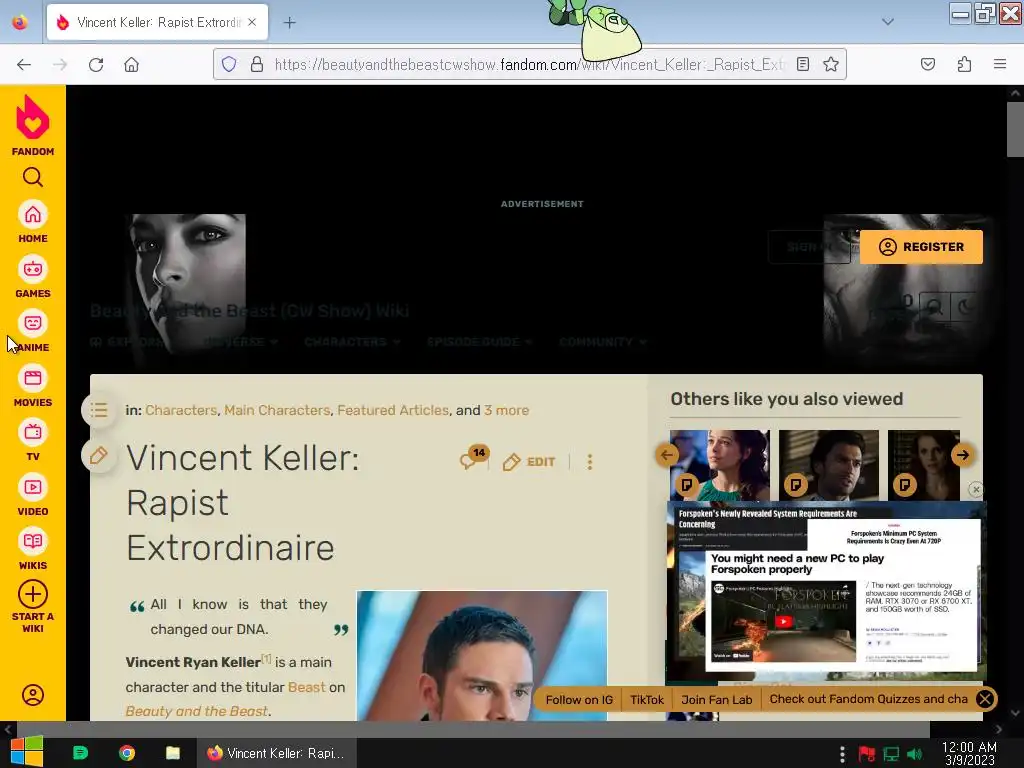The width and height of the screenshot is (1024, 768).
Task: Open the Windows Start menu
Action: 27,753
